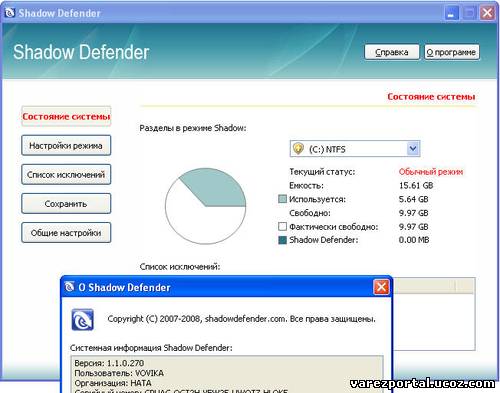
Task: Open Общие настройки section
Action: click(66, 233)
